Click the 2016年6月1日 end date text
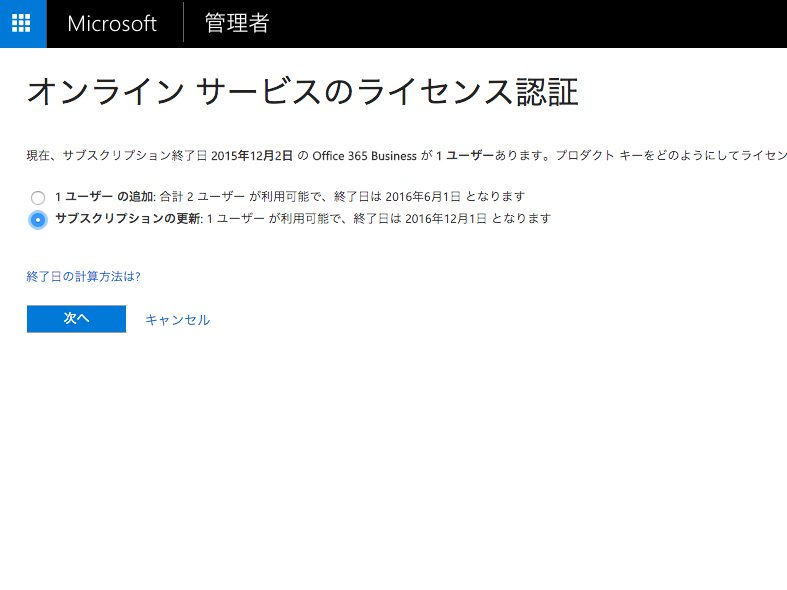 pyautogui.click(x=423, y=197)
